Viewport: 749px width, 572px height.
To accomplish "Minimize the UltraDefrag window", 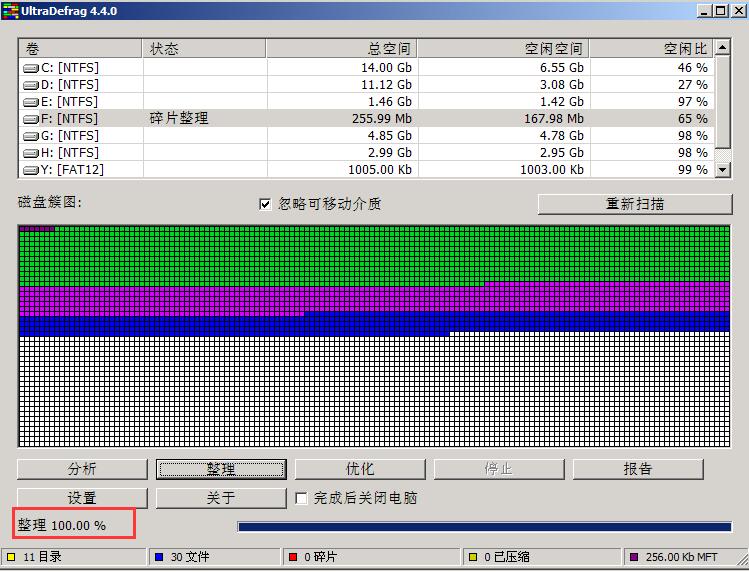I will tap(705, 11).
